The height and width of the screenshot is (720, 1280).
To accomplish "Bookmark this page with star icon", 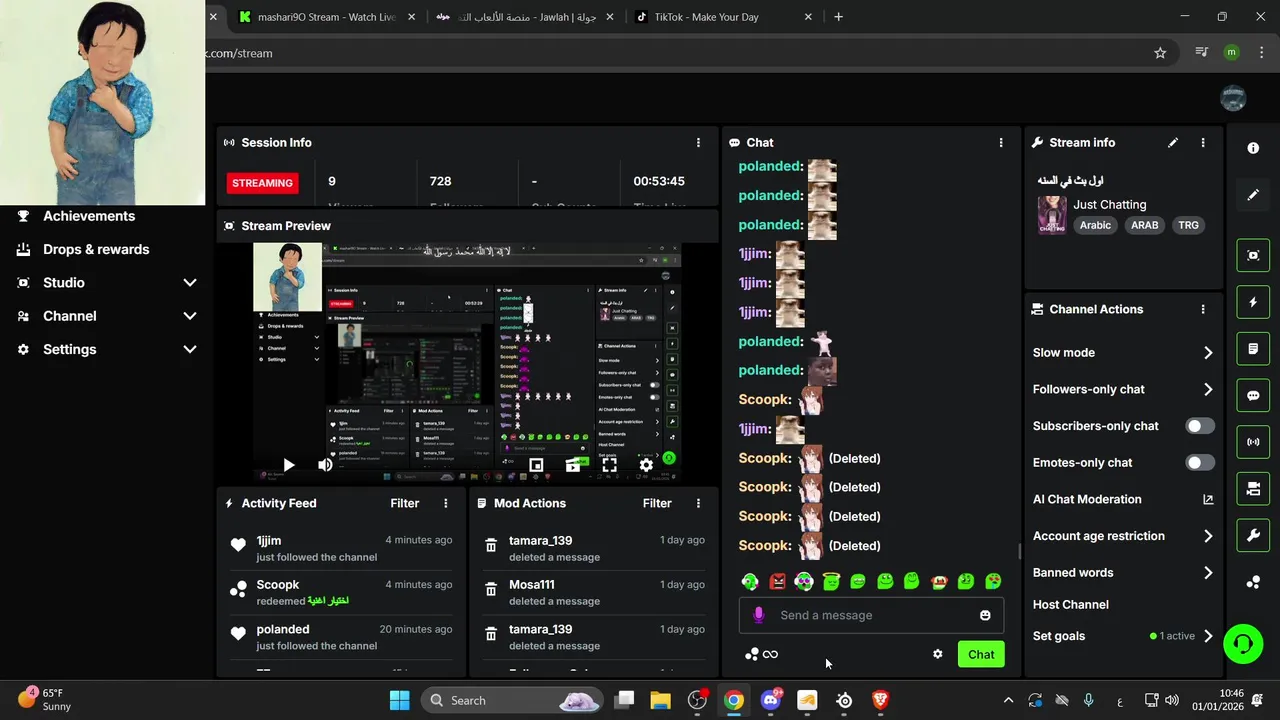I will click(x=1160, y=53).
